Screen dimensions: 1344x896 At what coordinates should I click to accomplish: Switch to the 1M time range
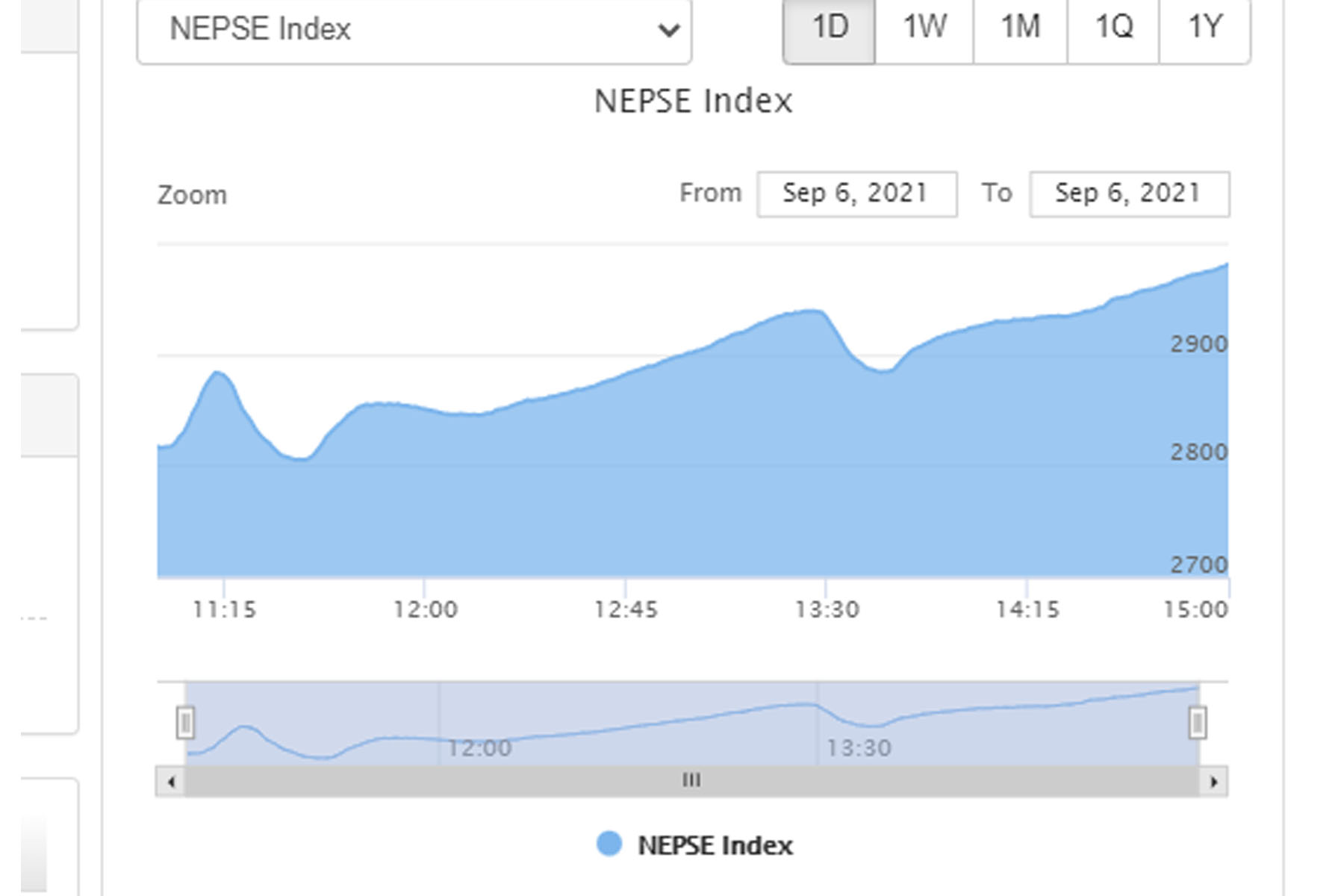pyautogui.click(x=1020, y=28)
